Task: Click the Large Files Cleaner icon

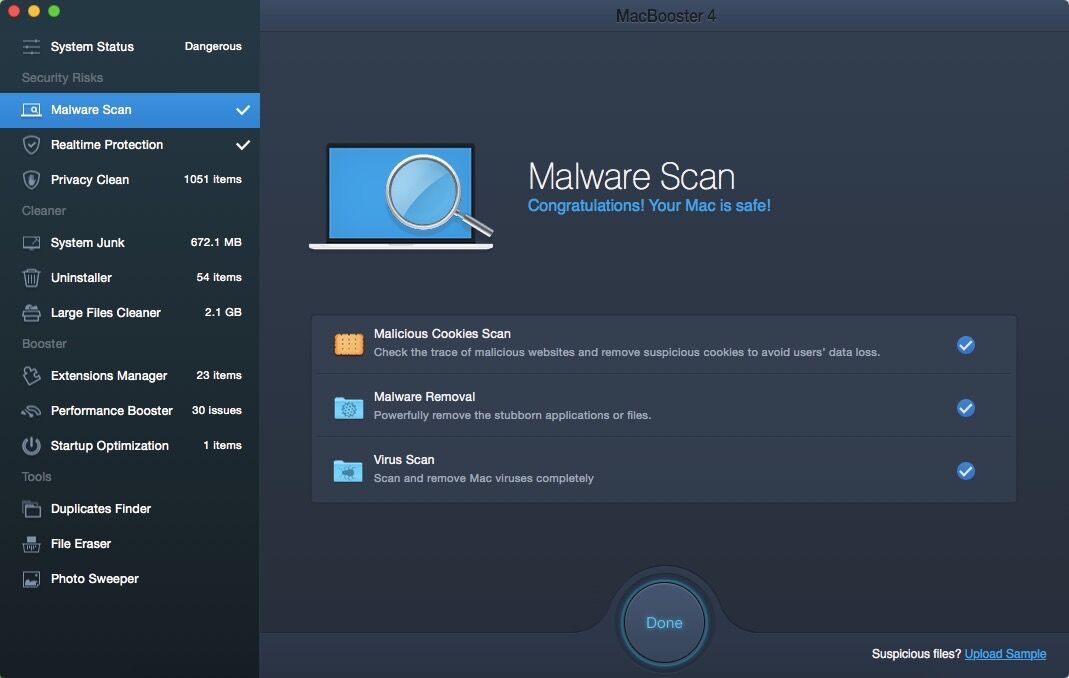Action: pos(31,313)
